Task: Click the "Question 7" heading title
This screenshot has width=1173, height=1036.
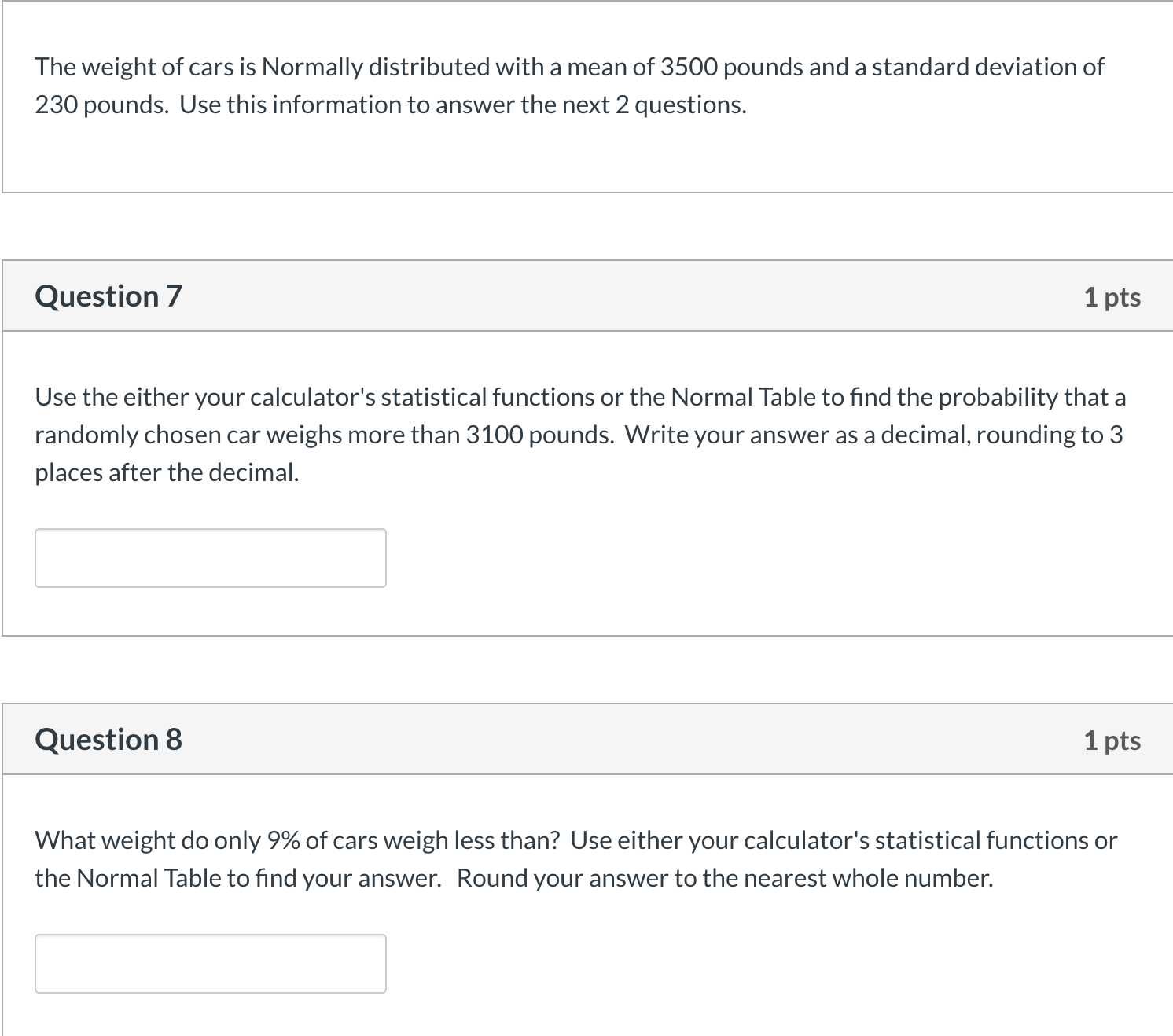Action: coord(108,296)
